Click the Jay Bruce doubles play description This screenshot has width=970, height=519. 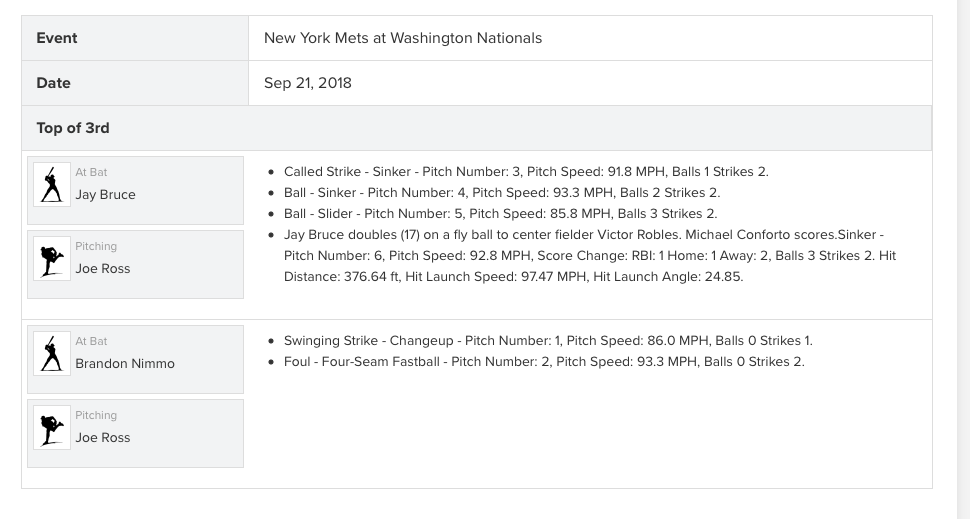point(590,256)
